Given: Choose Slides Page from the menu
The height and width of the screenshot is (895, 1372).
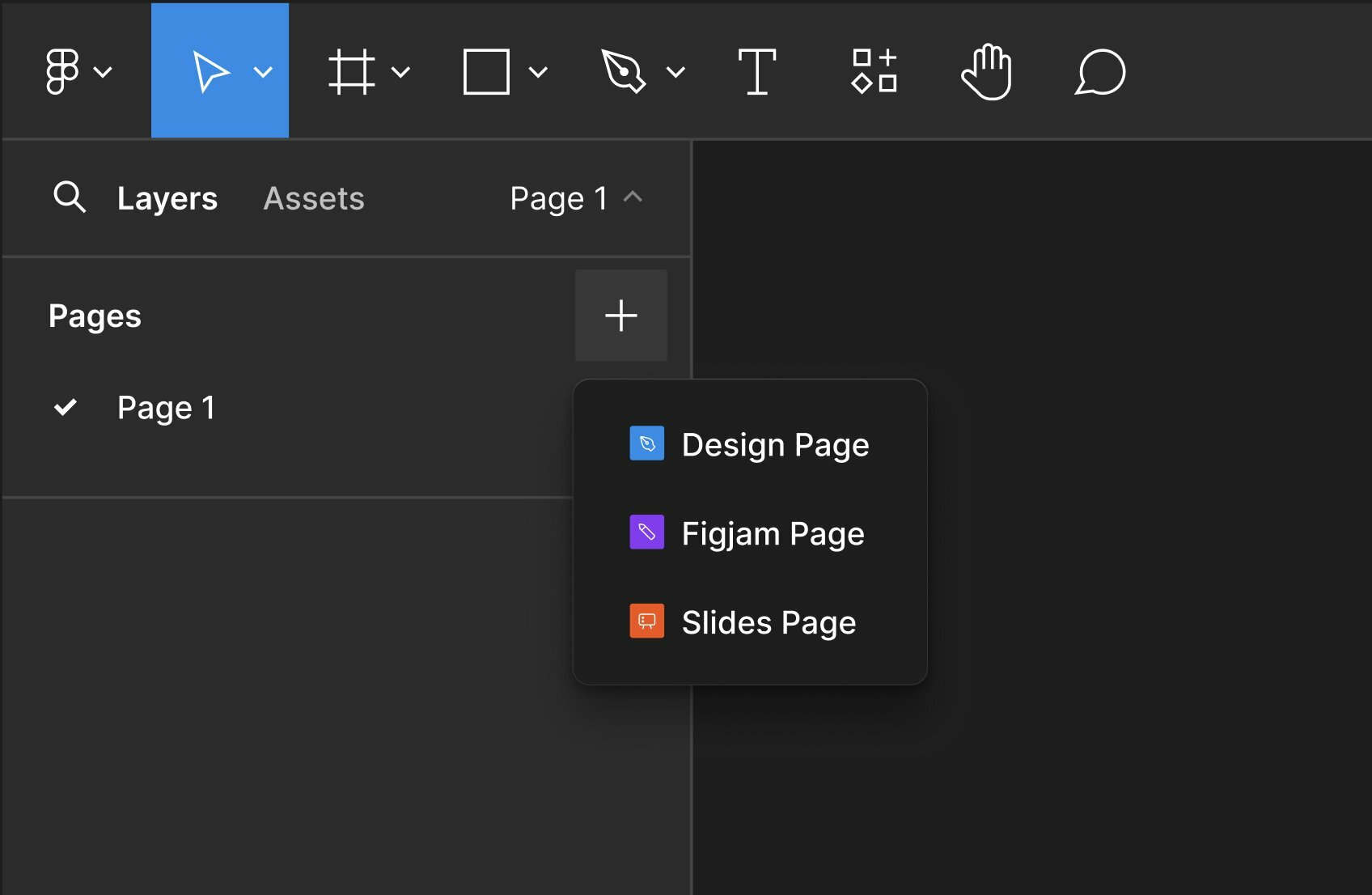Looking at the screenshot, I should coord(750,622).
